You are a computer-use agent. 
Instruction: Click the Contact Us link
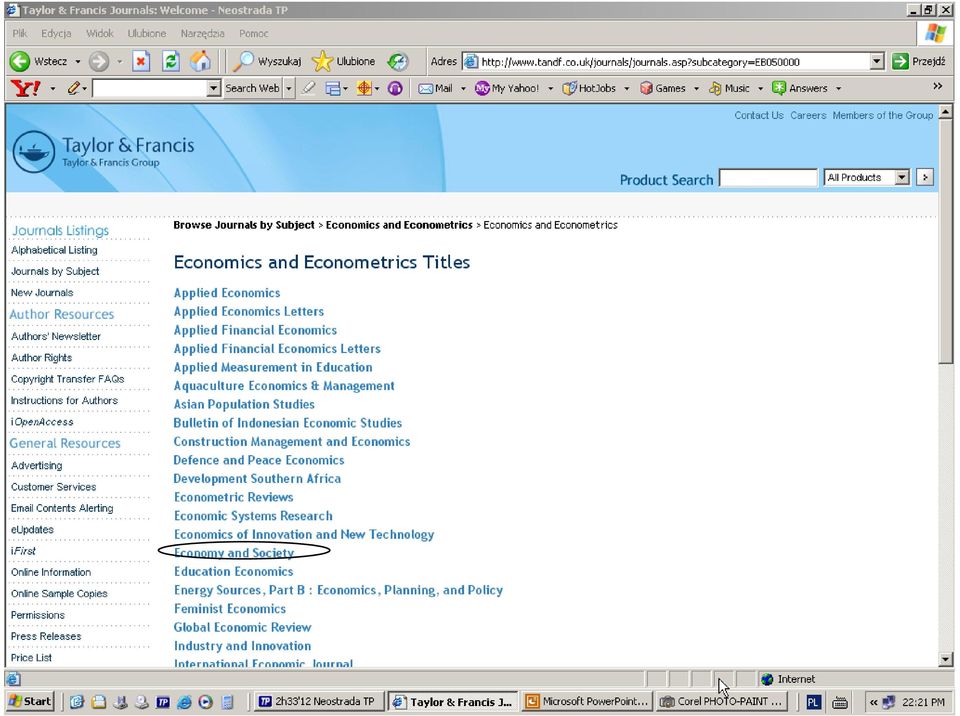[759, 115]
